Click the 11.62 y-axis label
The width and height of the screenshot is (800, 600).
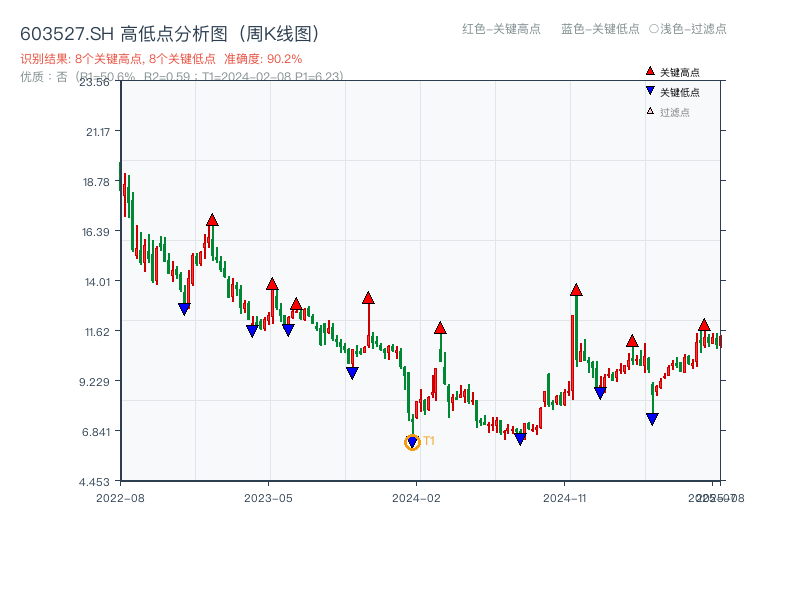(x=97, y=332)
